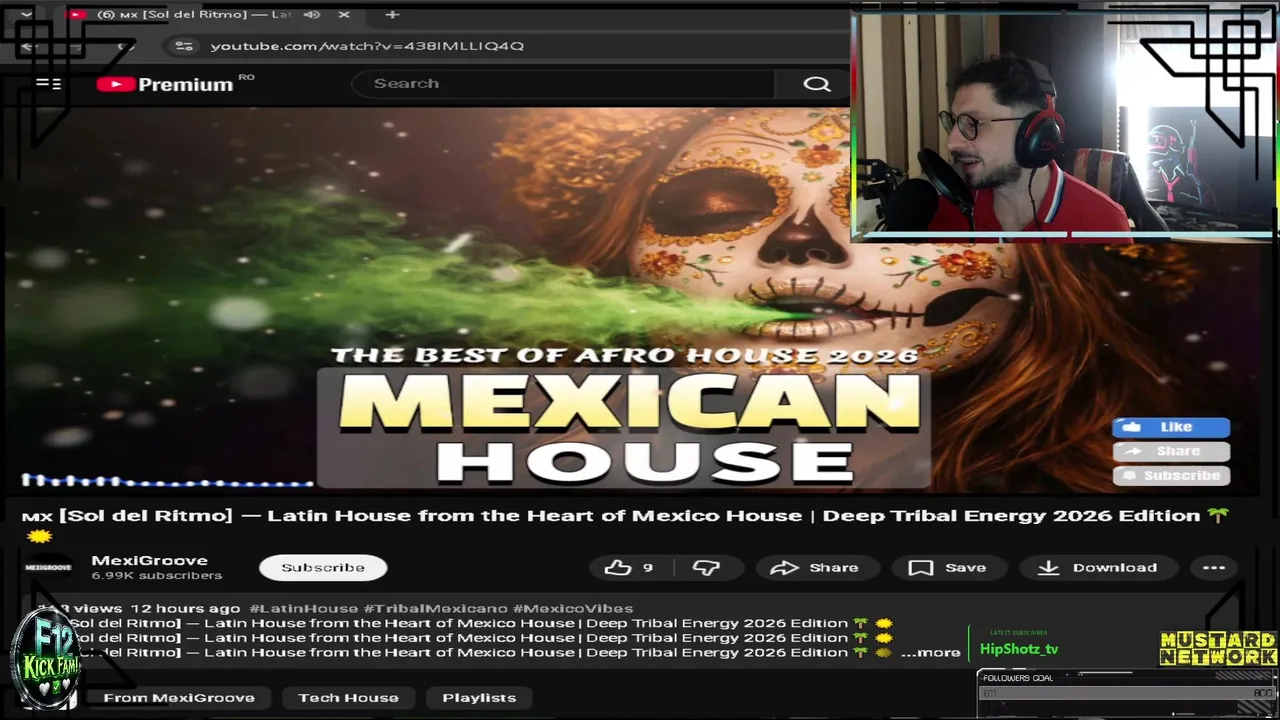Screen dimensions: 1280x720
Task: Mute the tab via speaker icon
Action: (312, 14)
